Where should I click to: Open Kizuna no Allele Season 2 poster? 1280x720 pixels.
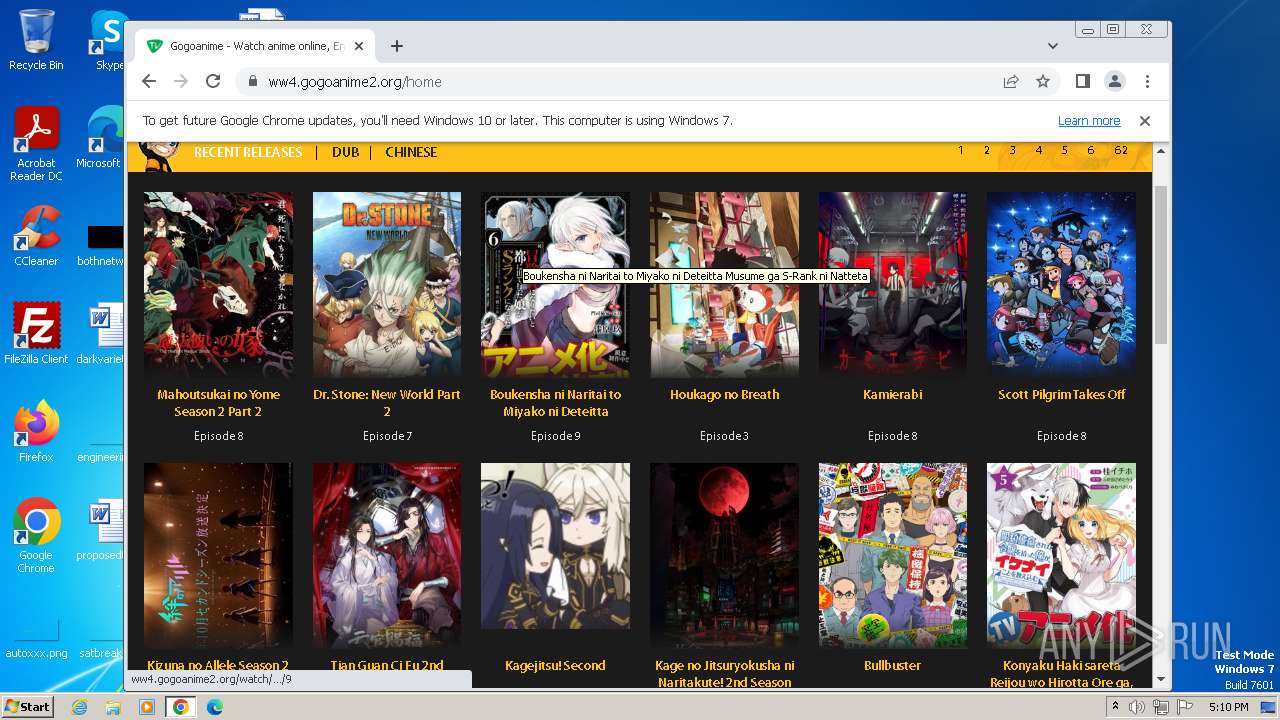(x=218, y=555)
